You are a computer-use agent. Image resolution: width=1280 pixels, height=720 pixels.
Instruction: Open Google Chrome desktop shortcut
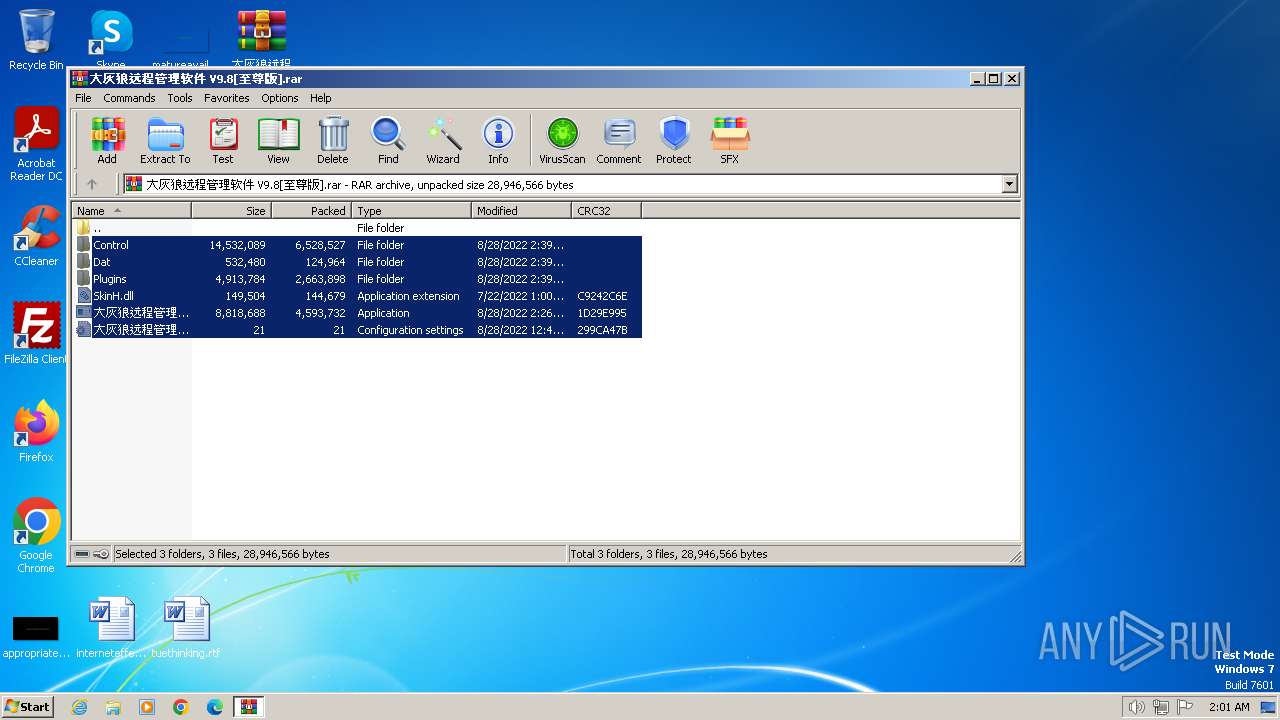(36, 536)
